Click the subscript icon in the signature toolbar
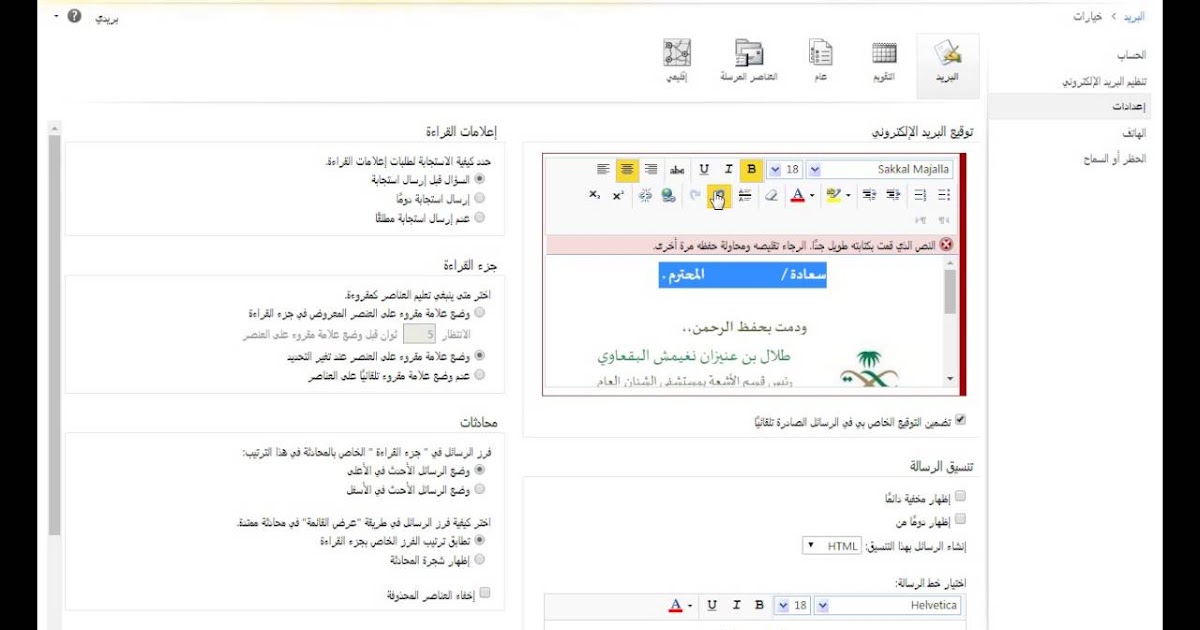1200x630 pixels. pos(593,195)
